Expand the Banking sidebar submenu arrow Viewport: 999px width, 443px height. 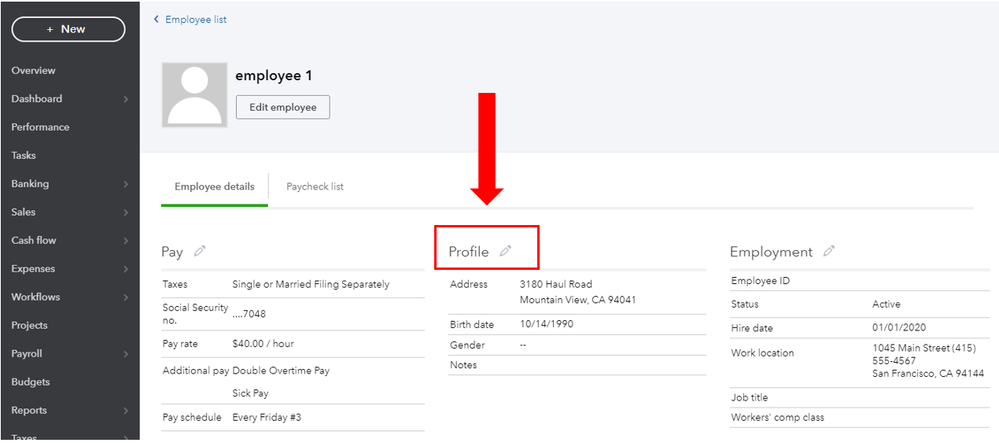125,184
